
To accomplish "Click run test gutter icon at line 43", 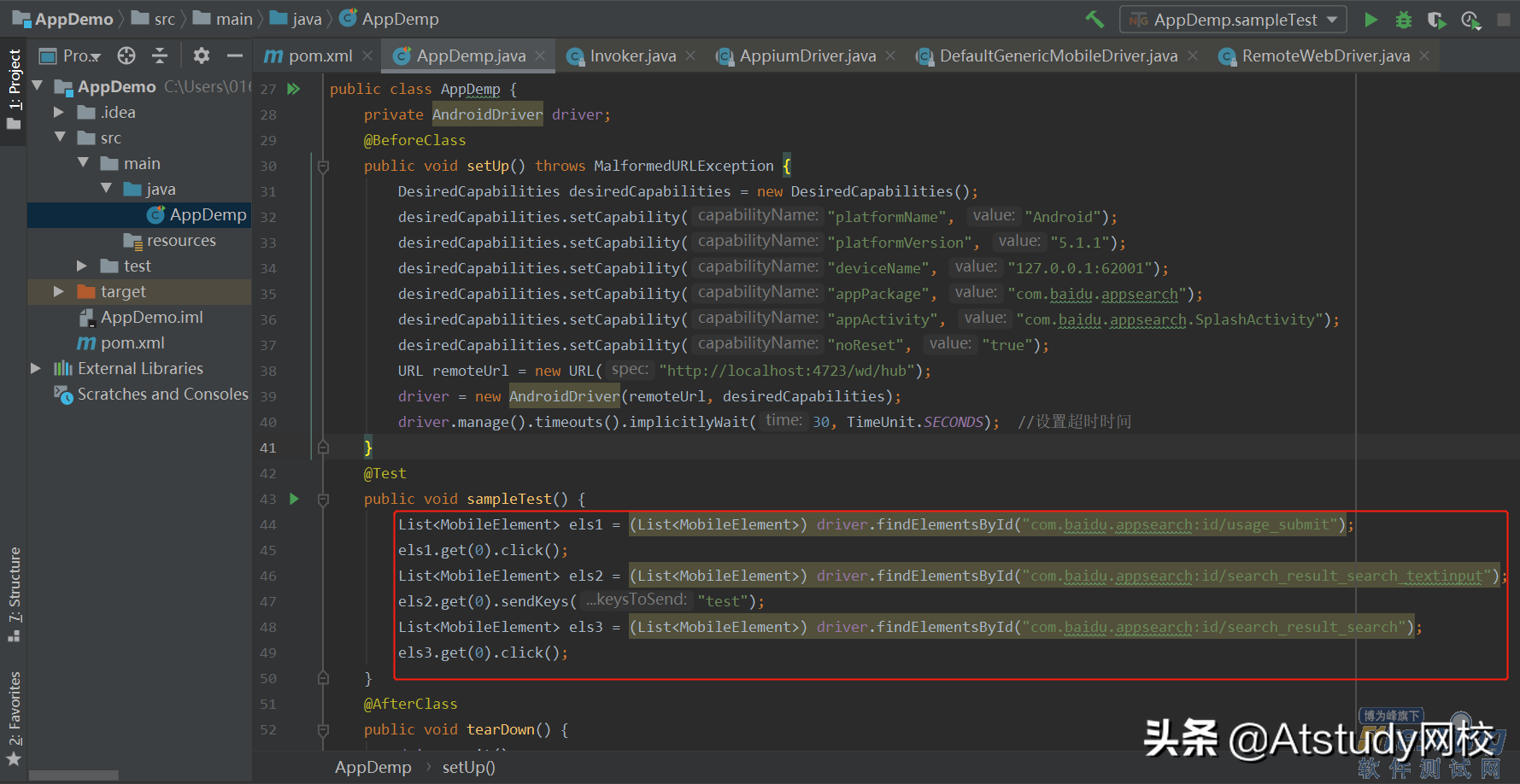I will coord(294,499).
